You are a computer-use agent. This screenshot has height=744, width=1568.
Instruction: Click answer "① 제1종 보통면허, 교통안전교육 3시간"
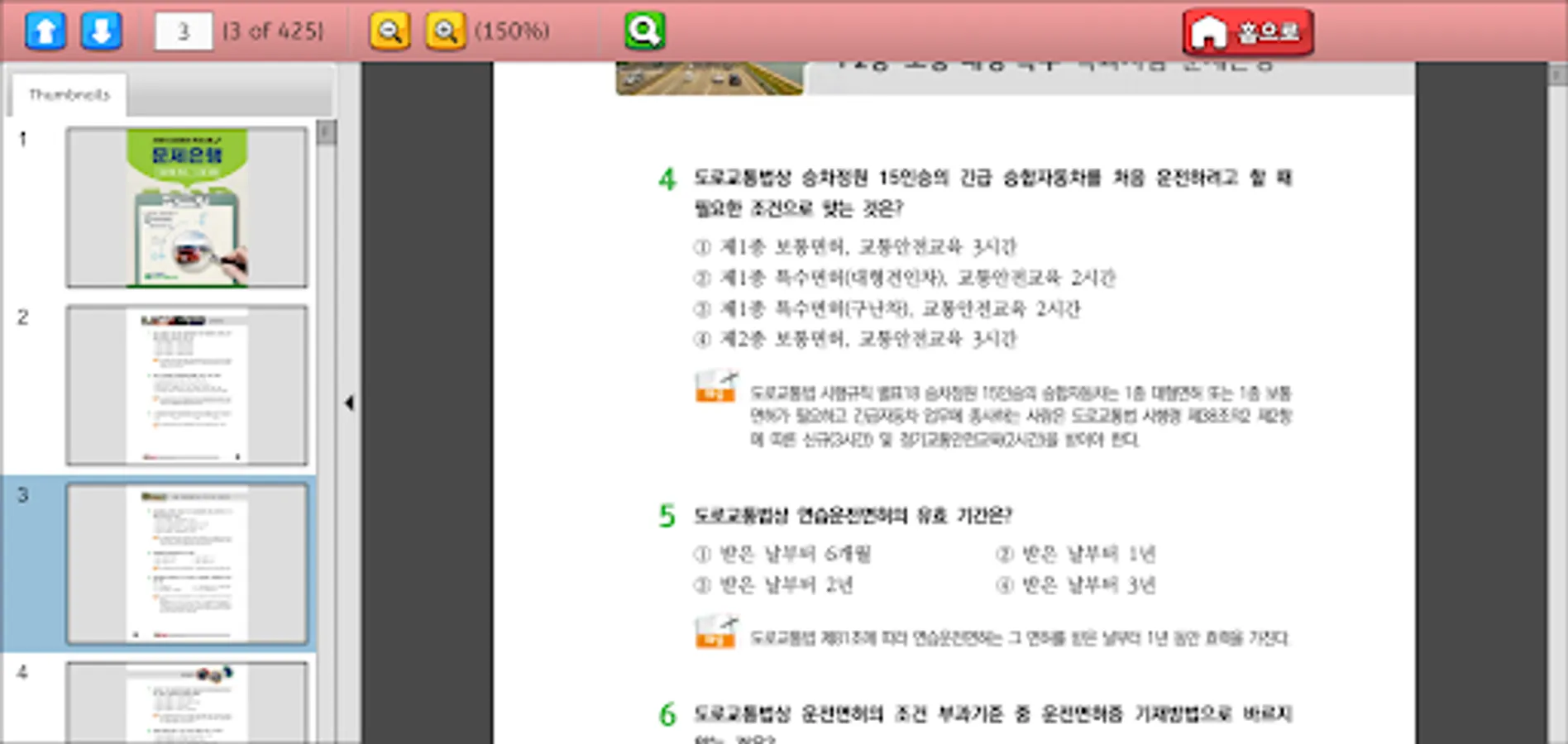tap(855, 246)
